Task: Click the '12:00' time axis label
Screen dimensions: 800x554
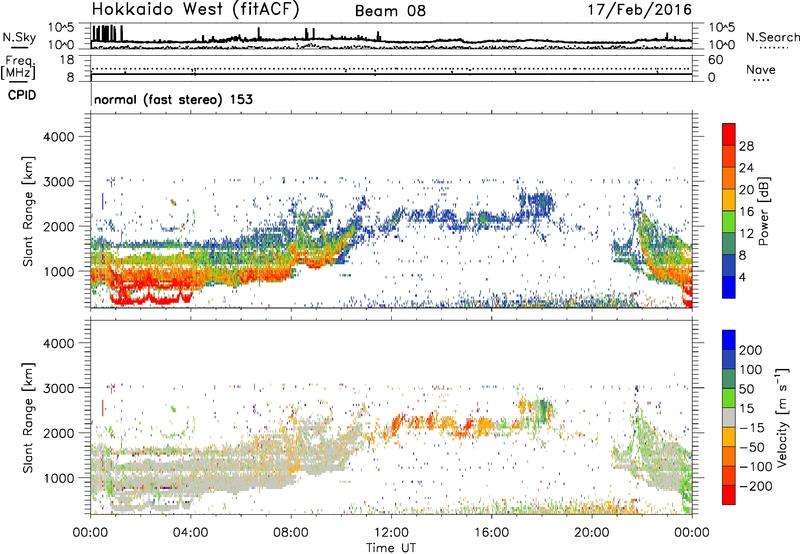Action: [391, 533]
